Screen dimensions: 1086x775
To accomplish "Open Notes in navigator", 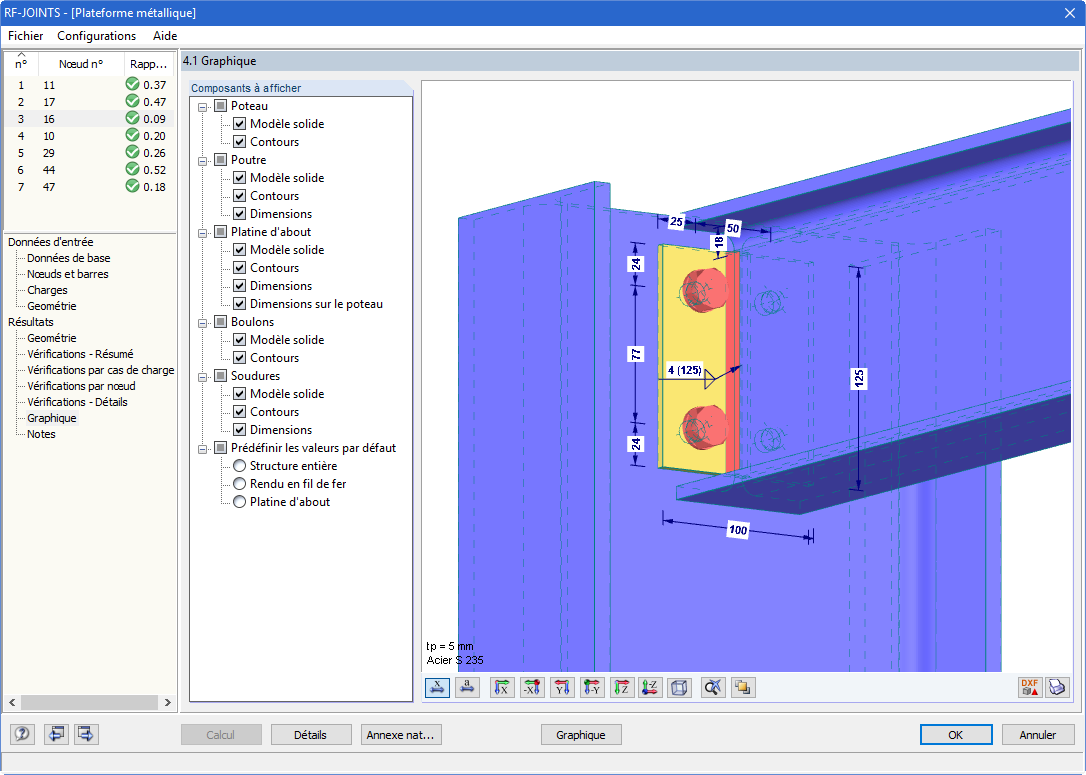I will pos(41,434).
